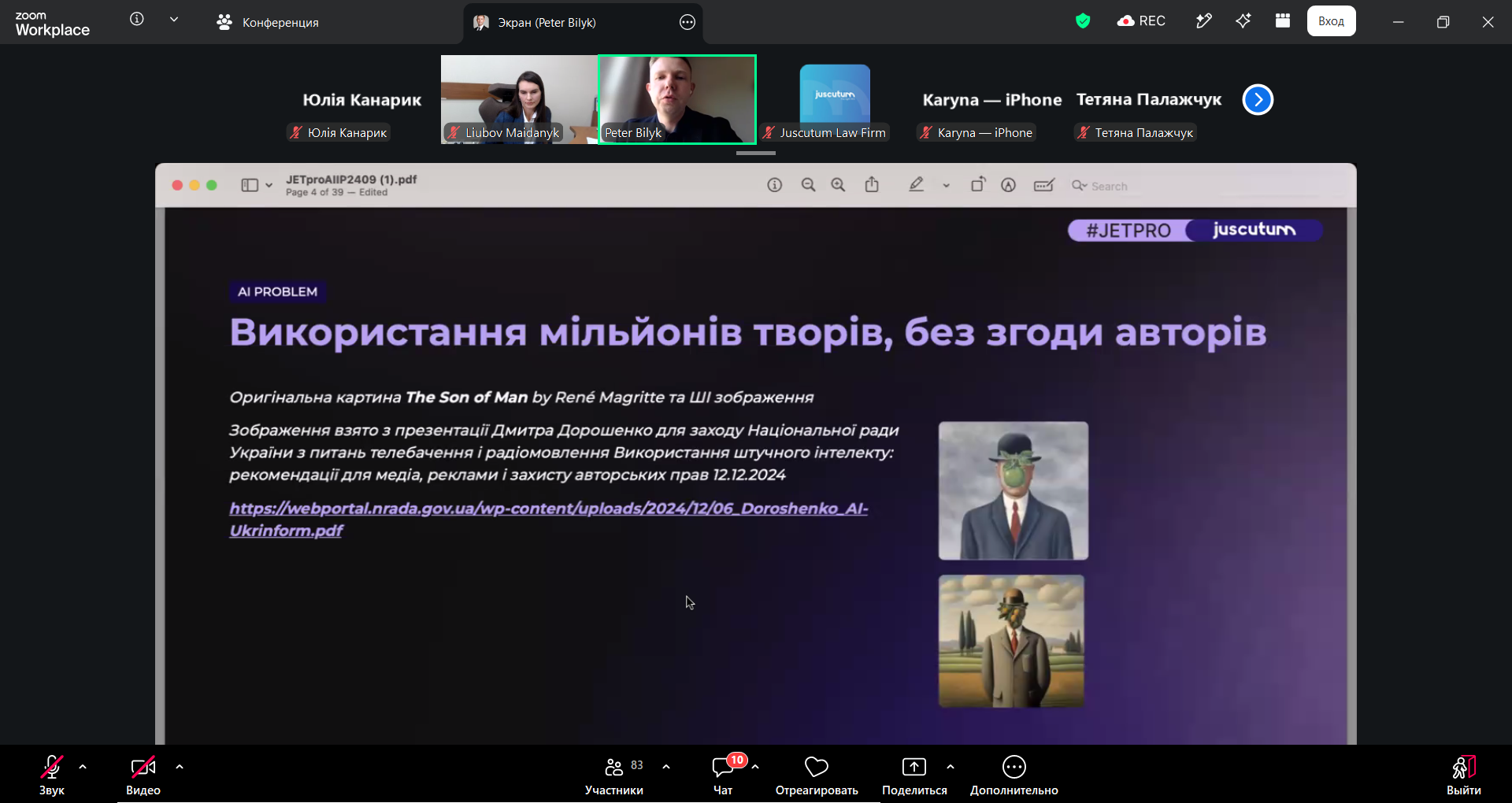Zoom in on the PDF
The image size is (1512, 803).
[838, 185]
